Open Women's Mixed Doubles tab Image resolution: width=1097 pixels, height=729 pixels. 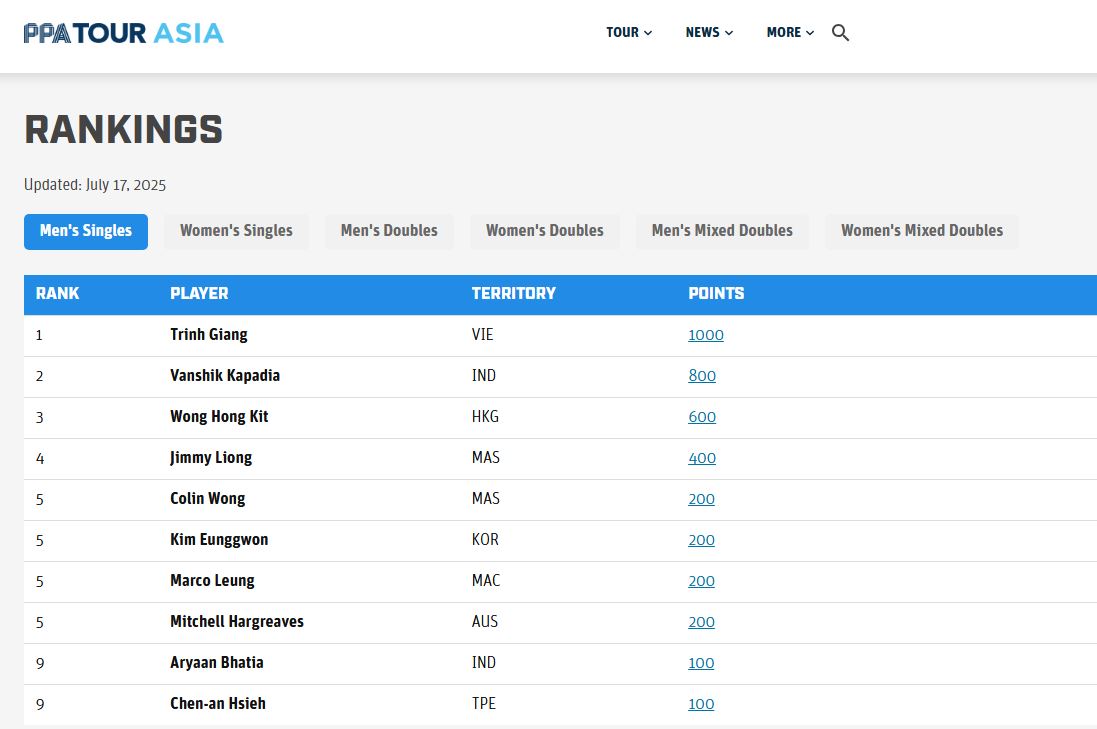pos(922,232)
